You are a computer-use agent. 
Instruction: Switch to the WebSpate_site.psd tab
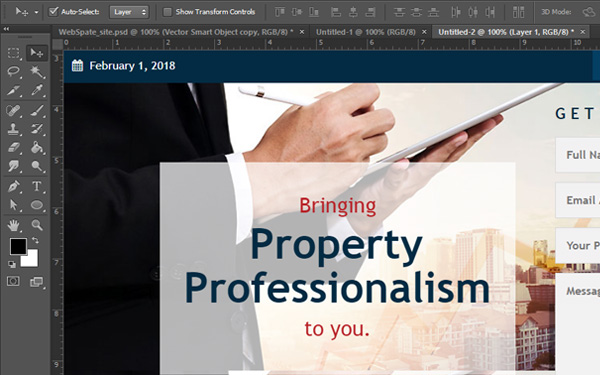click(176, 32)
